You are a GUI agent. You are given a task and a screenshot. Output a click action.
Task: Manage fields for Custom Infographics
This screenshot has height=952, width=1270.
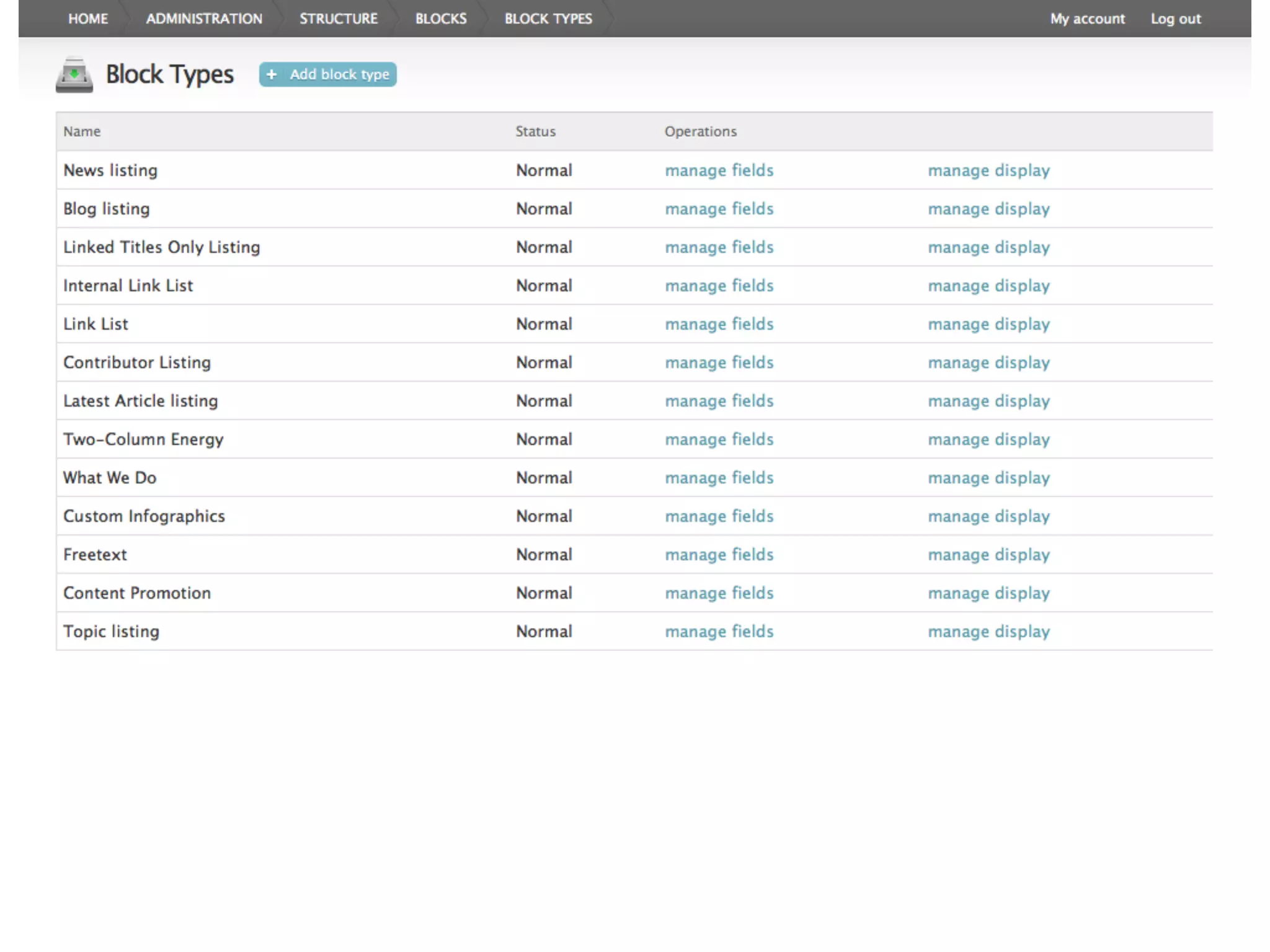[719, 516]
